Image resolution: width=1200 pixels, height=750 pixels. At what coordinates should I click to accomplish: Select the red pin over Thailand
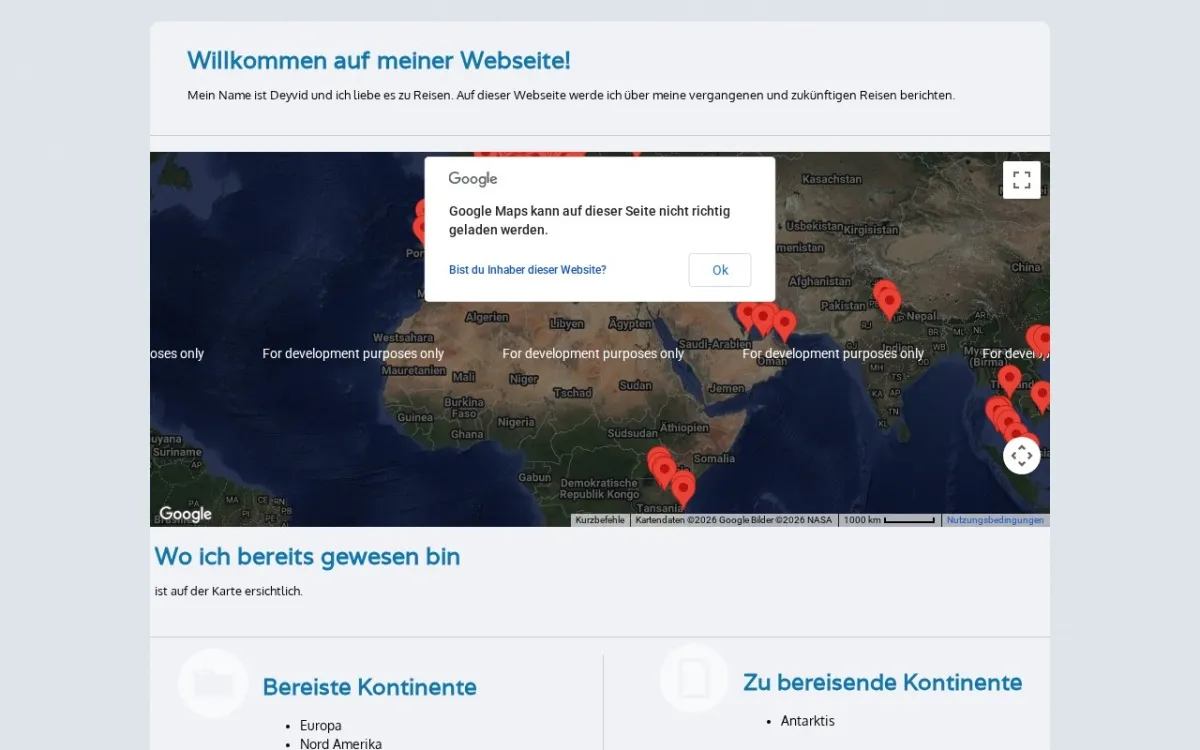tap(1010, 380)
